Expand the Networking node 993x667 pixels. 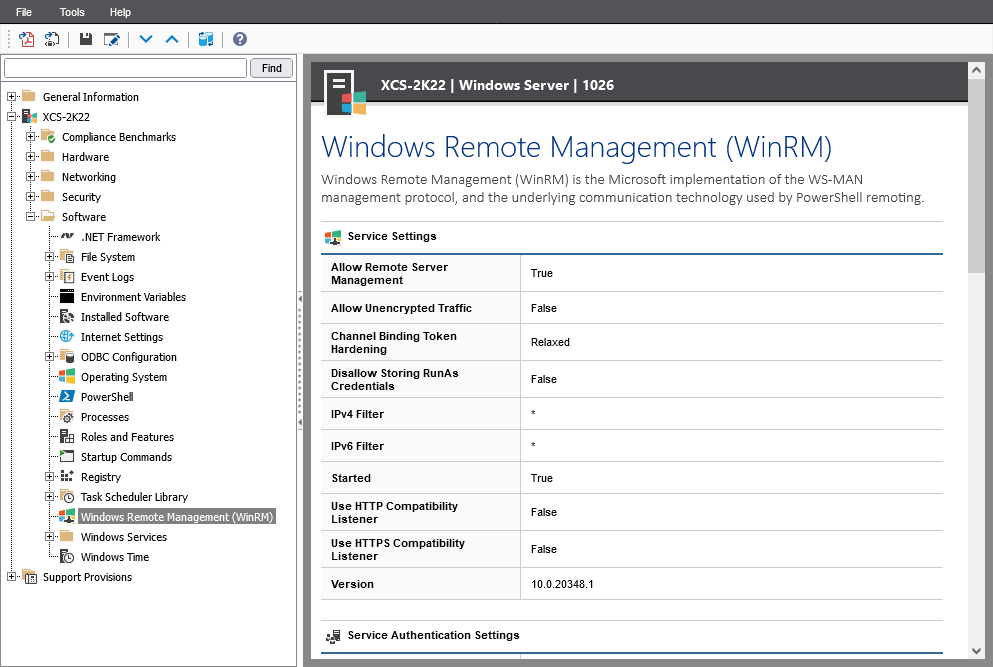[30, 176]
